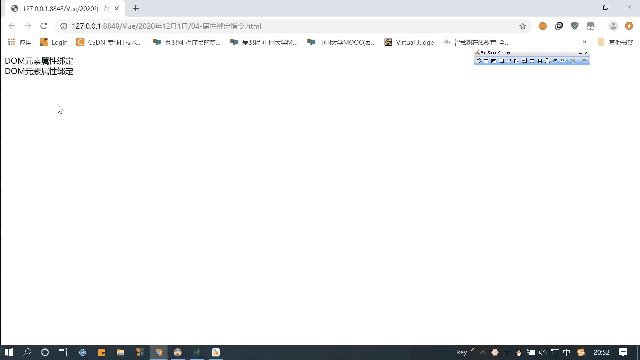
Task: Open the Virtual Judge bookmark
Action: pos(409,42)
